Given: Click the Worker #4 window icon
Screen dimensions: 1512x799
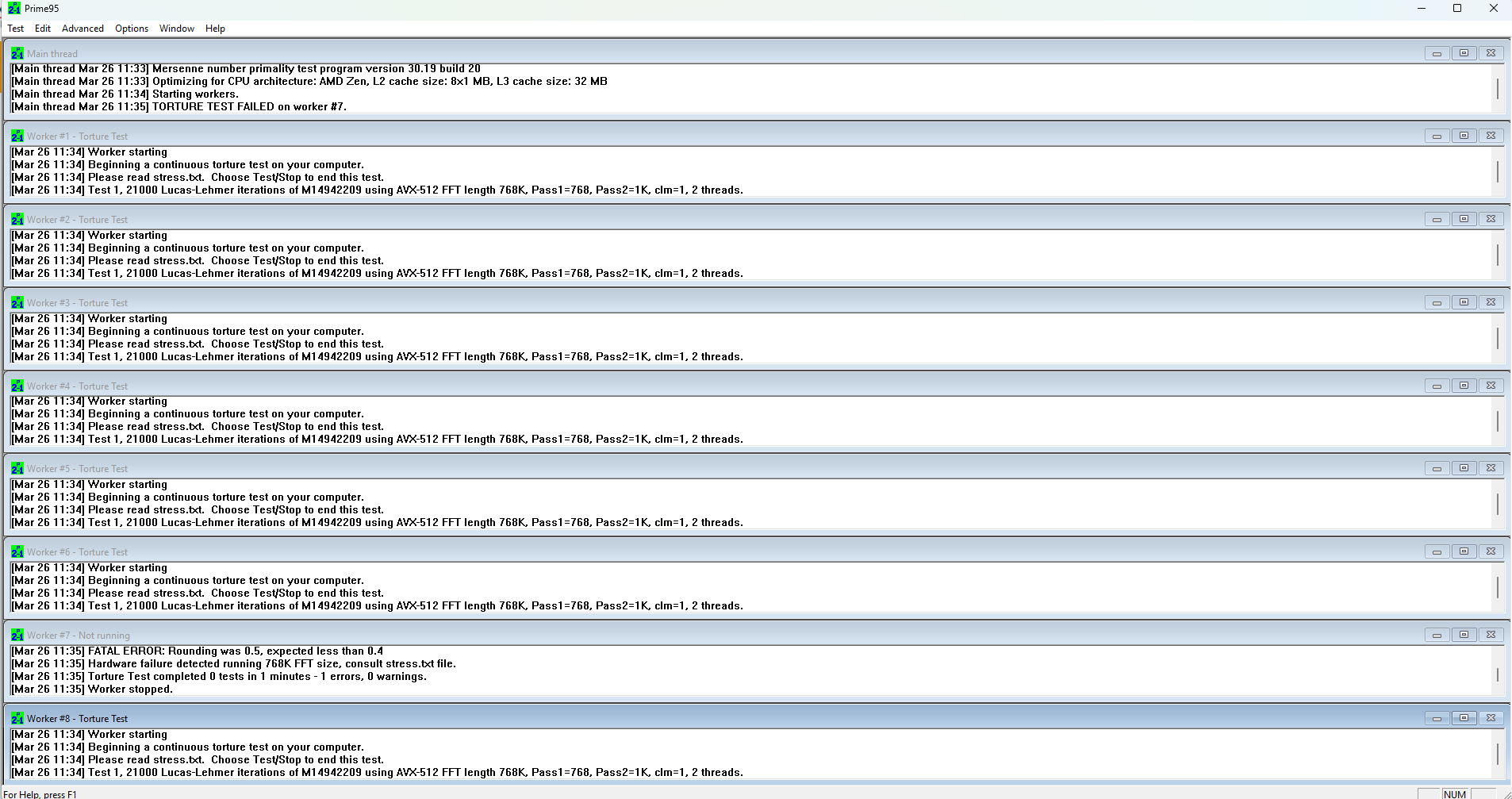Looking at the screenshot, I should coord(17,386).
